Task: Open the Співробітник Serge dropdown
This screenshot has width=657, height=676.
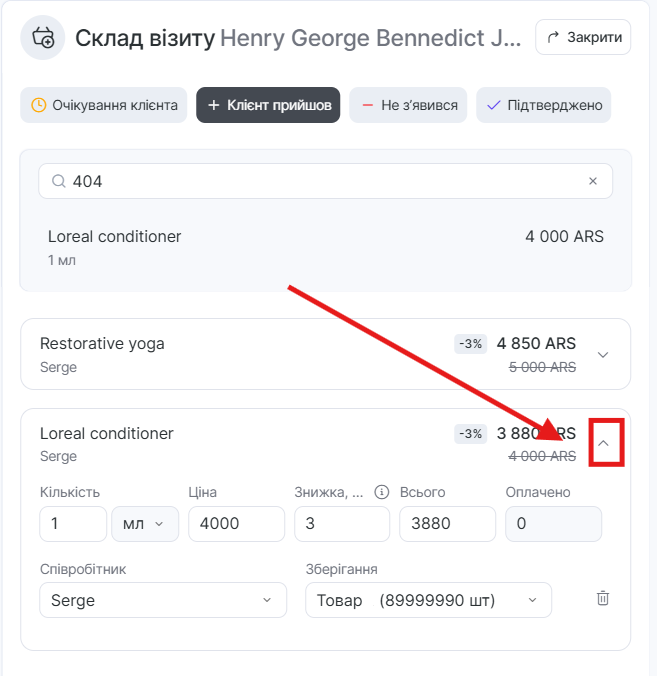Action: pos(161,600)
